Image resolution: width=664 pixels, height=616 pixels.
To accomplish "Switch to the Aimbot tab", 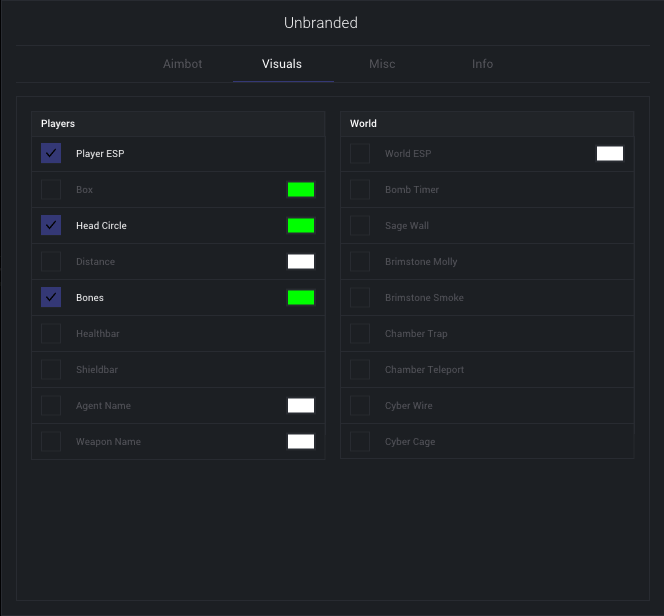I will (183, 64).
